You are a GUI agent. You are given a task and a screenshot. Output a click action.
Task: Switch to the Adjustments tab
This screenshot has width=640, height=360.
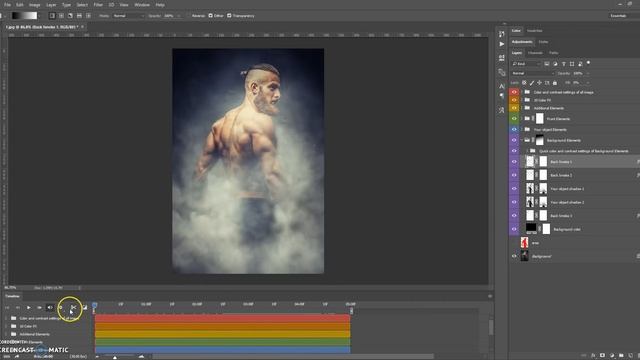pyautogui.click(x=522, y=42)
